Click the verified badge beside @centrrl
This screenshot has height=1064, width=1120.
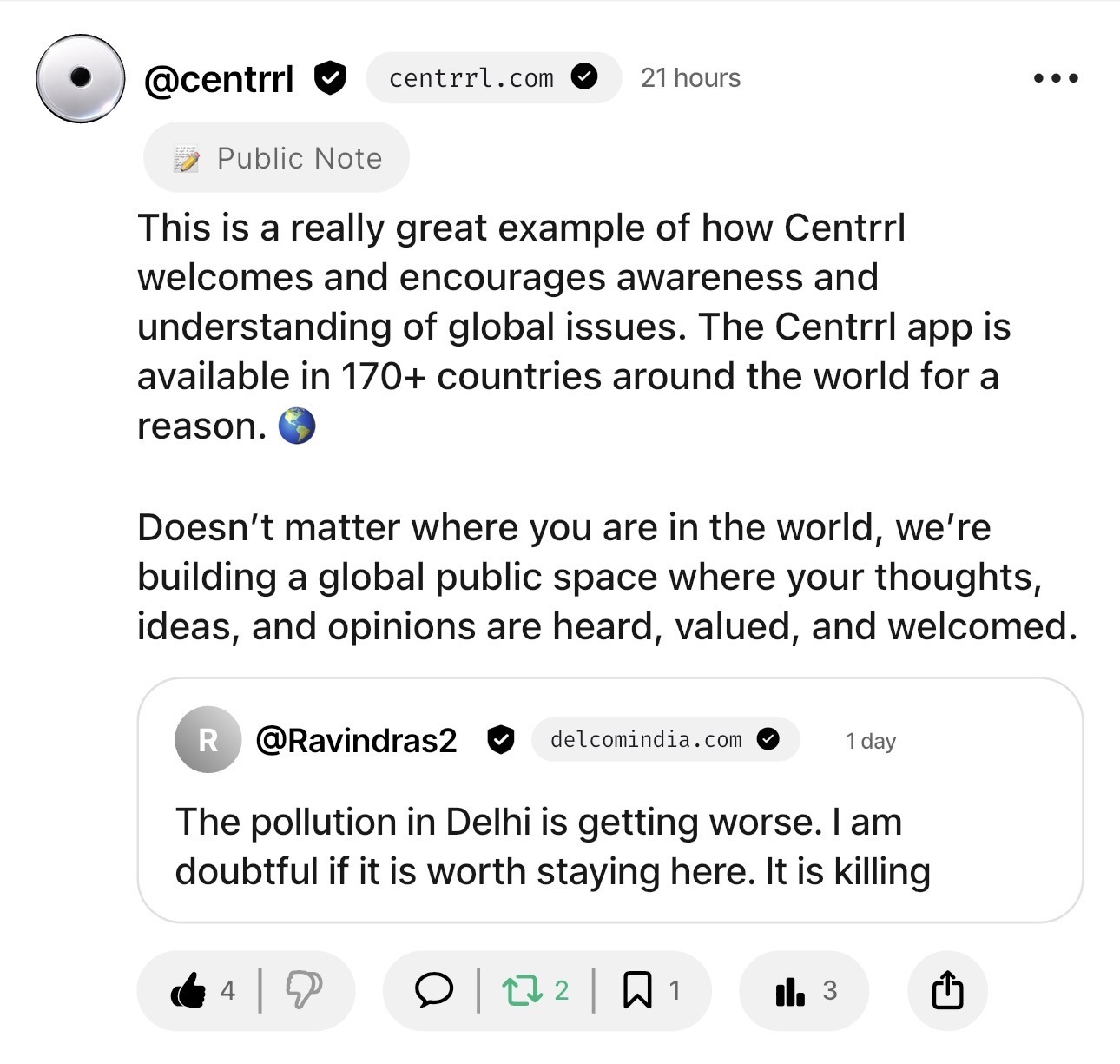330,78
